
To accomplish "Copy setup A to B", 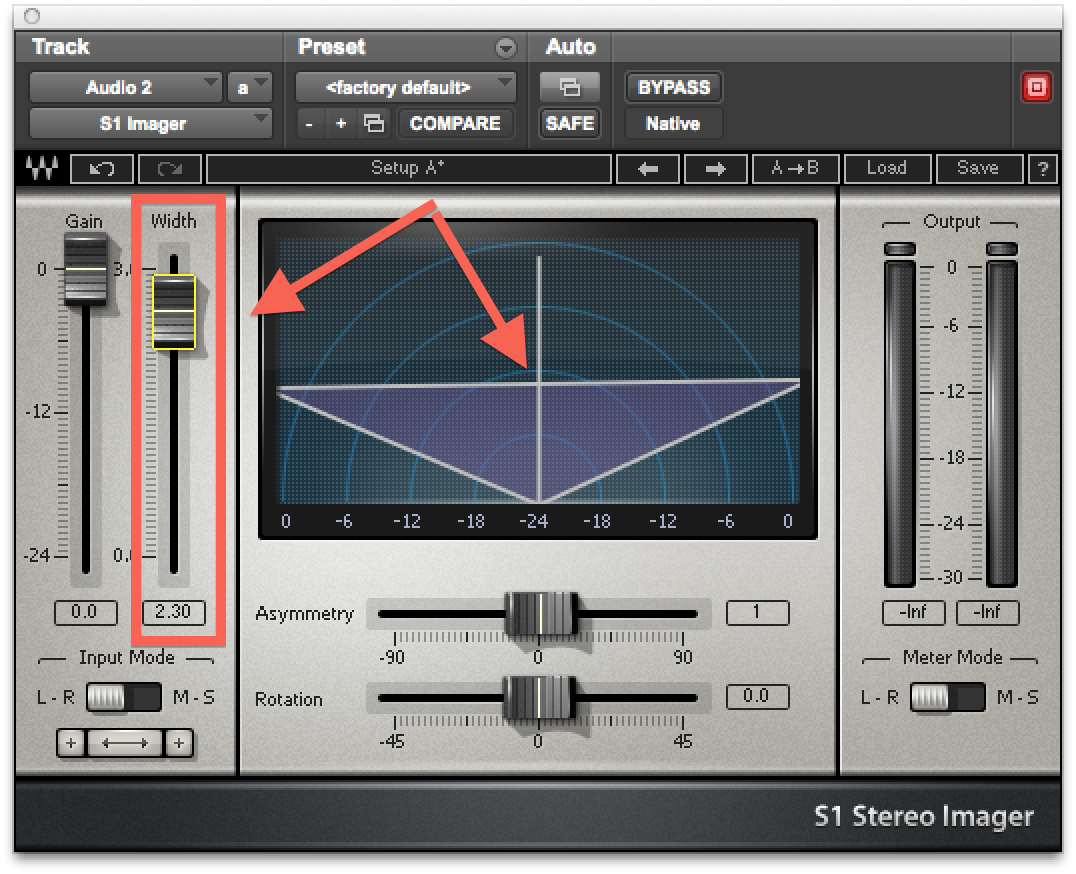I will (795, 169).
